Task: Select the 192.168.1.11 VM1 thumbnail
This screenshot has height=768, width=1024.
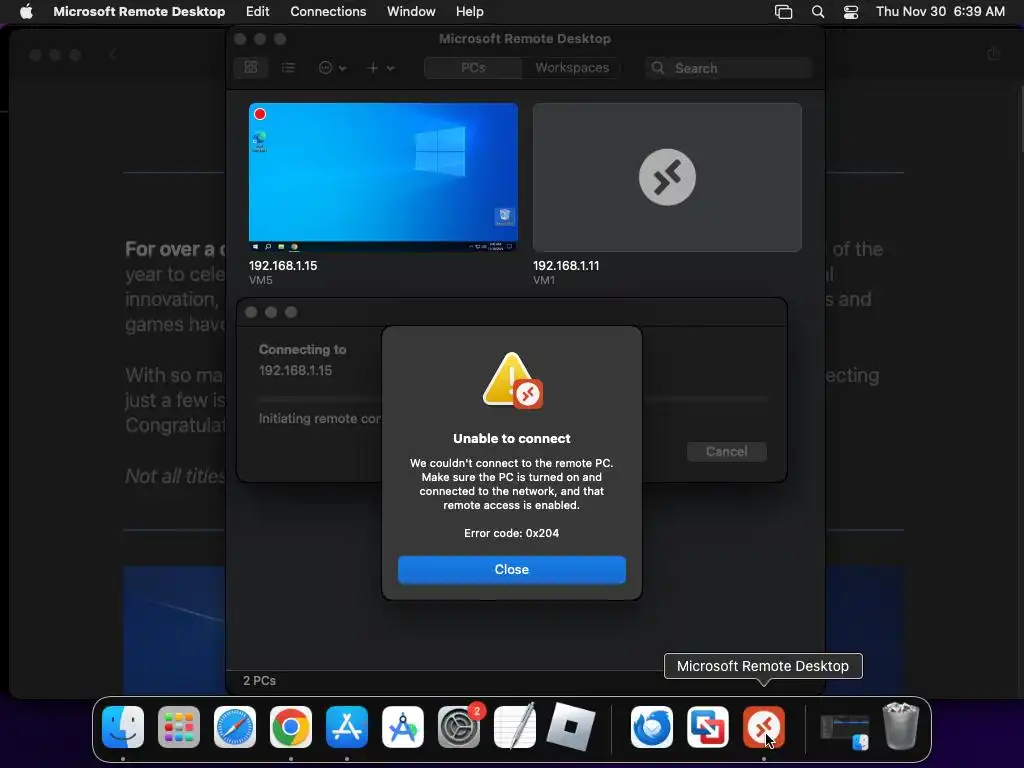Action: tap(667, 177)
